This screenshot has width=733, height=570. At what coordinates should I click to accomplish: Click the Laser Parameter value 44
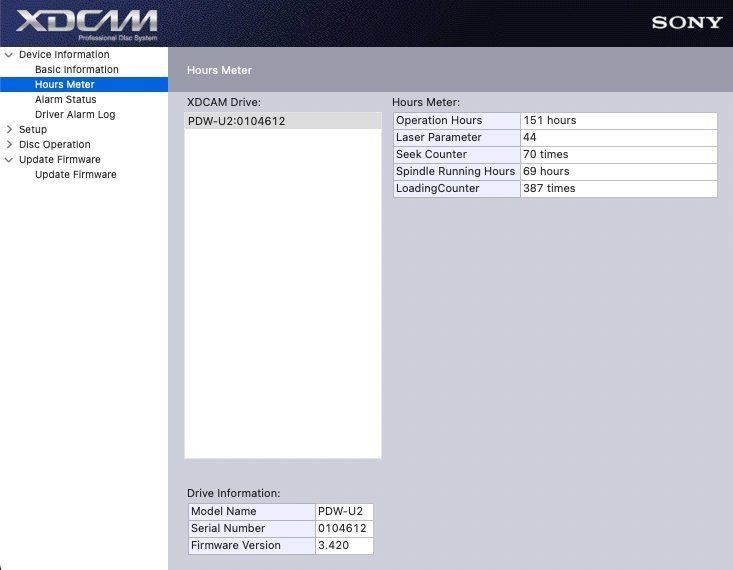(530, 138)
